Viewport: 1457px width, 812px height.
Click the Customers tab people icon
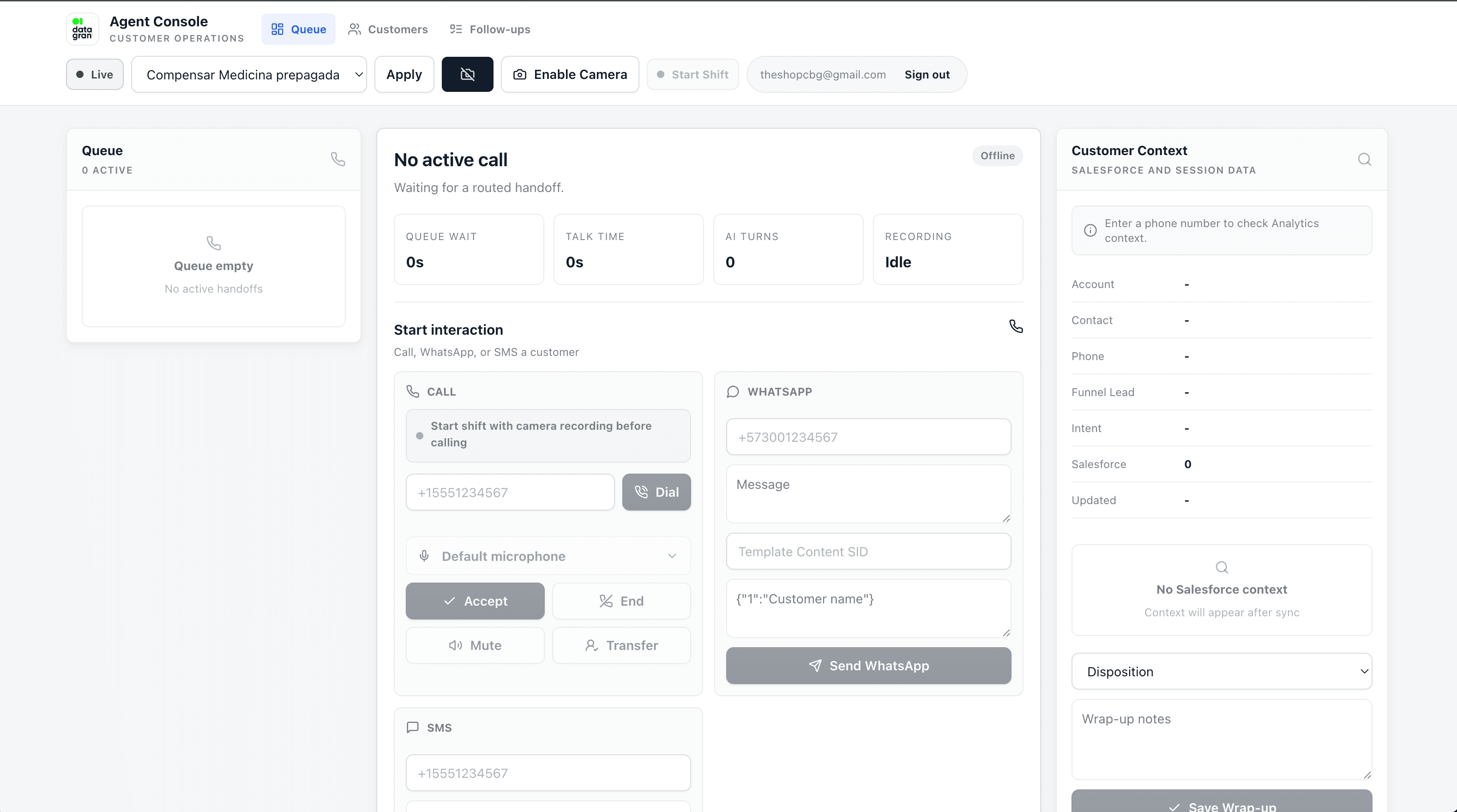pyautogui.click(x=355, y=29)
